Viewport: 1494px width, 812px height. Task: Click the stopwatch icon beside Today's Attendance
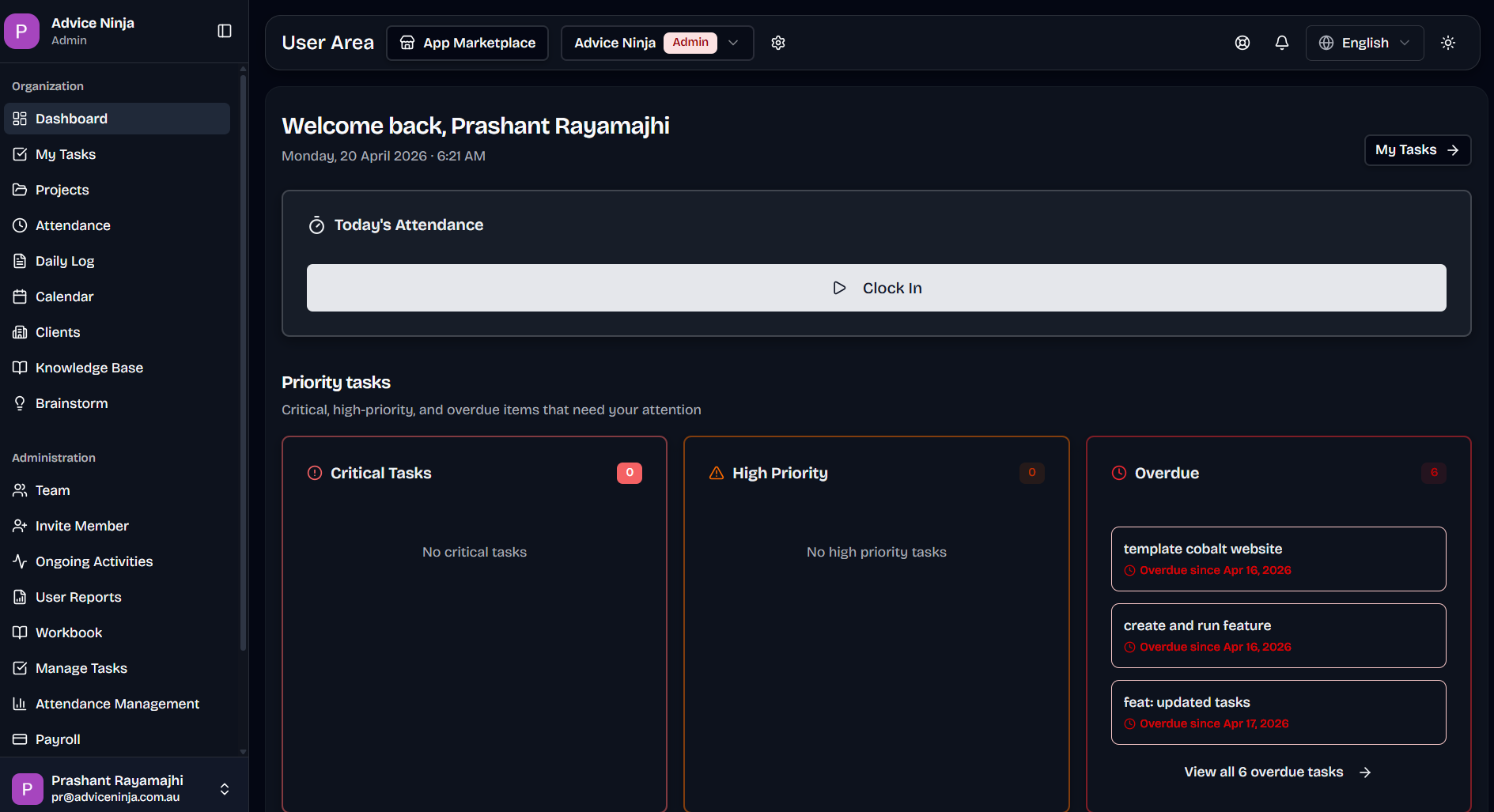316,225
